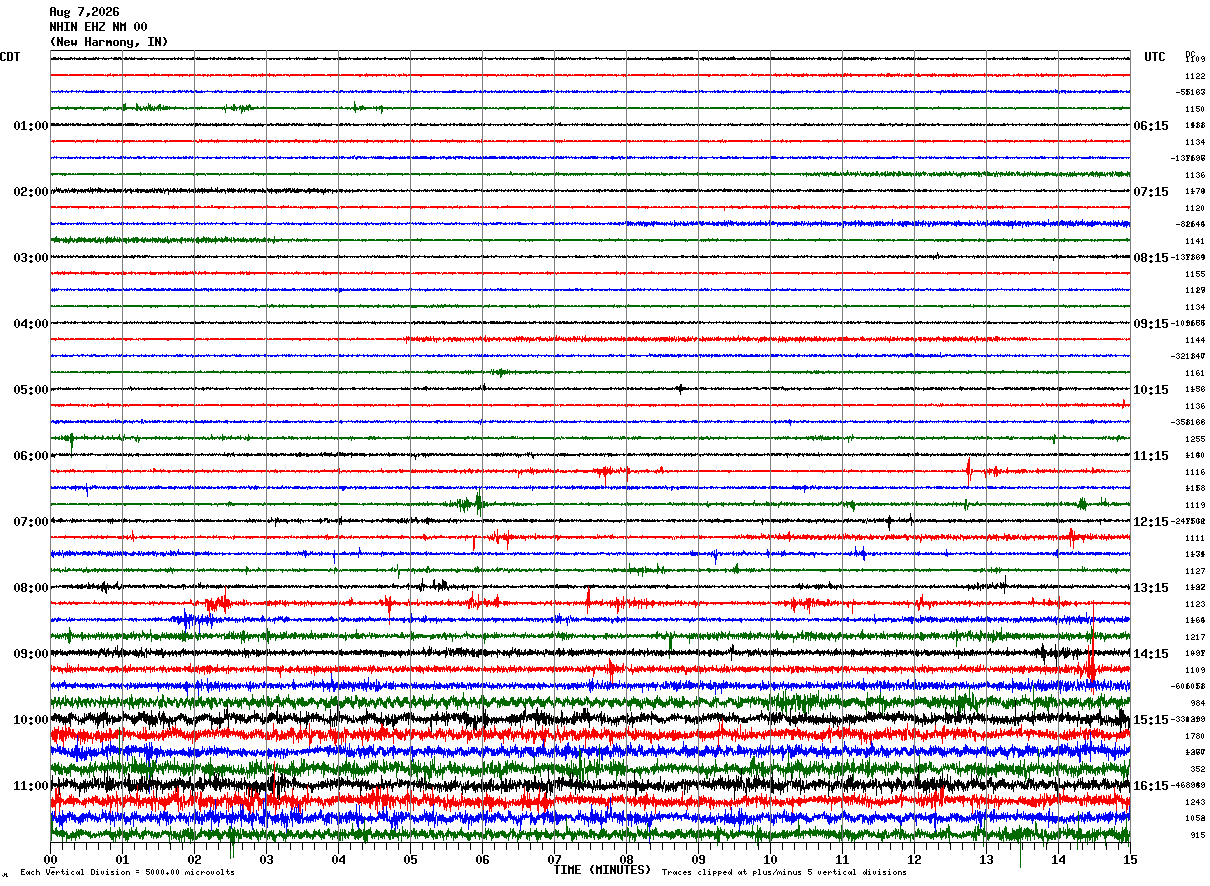Click the DC offset value 1058
Viewport: 1210px width, 886px height.
pyautogui.click(x=1194, y=818)
